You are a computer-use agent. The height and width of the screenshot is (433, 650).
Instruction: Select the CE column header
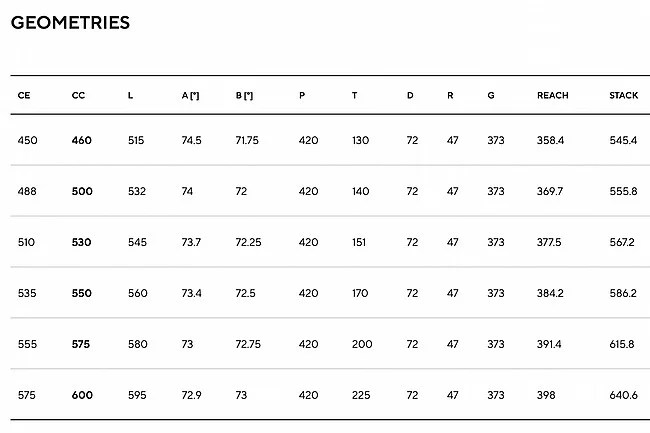(x=24, y=95)
